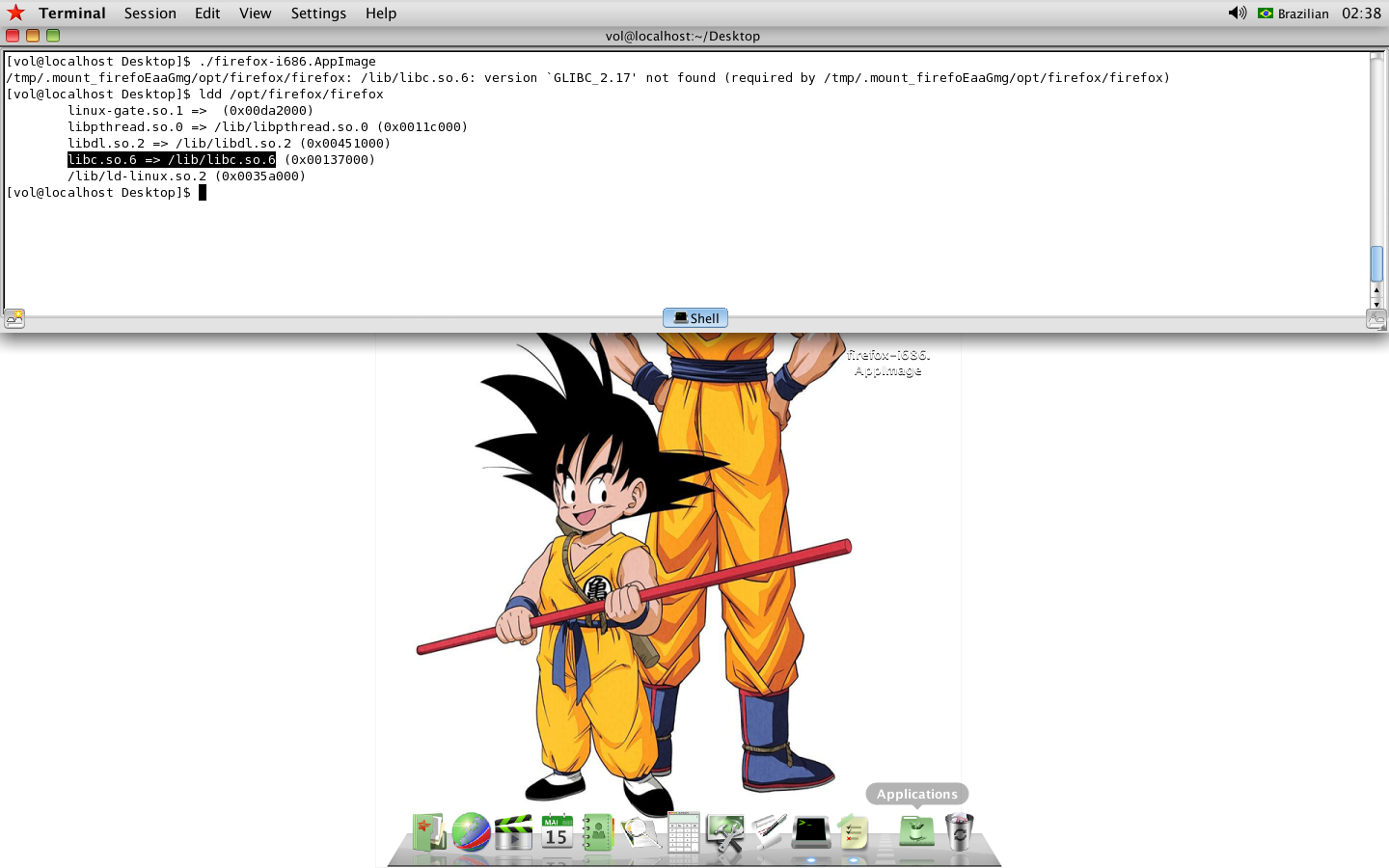Viewport: 1389px width, 868px height.
Task: Open the Applications folder in dock
Action: [916, 830]
